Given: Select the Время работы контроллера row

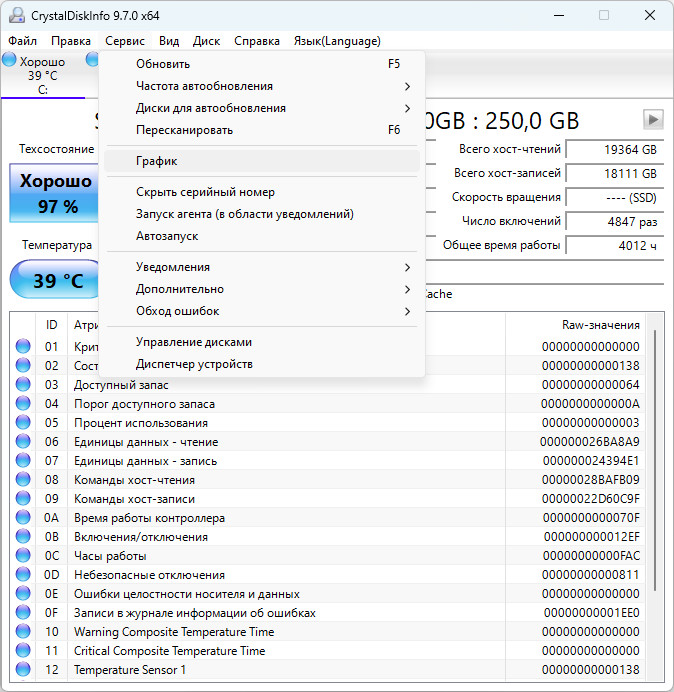Looking at the screenshot, I should (327, 517).
